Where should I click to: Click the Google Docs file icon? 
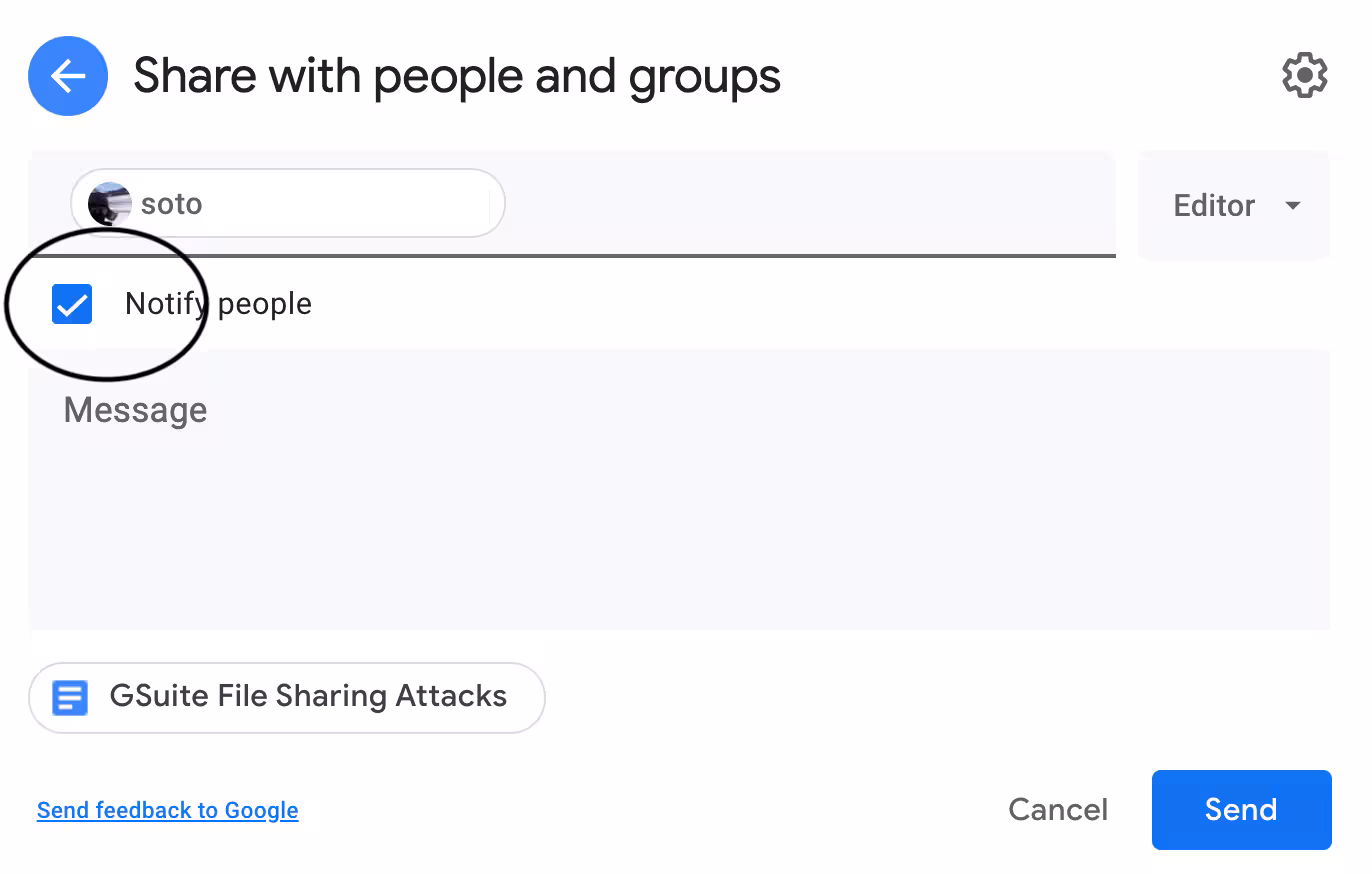pyautogui.click(x=70, y=697)
